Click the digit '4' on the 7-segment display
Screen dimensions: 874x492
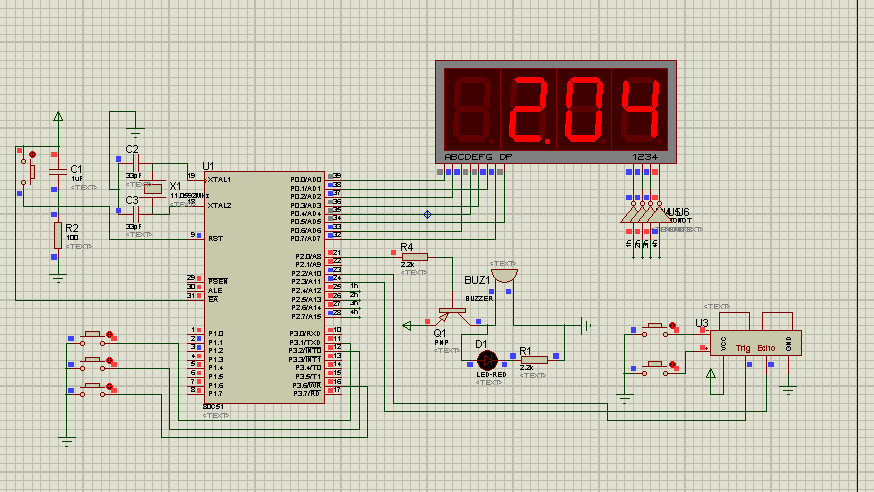640,109
